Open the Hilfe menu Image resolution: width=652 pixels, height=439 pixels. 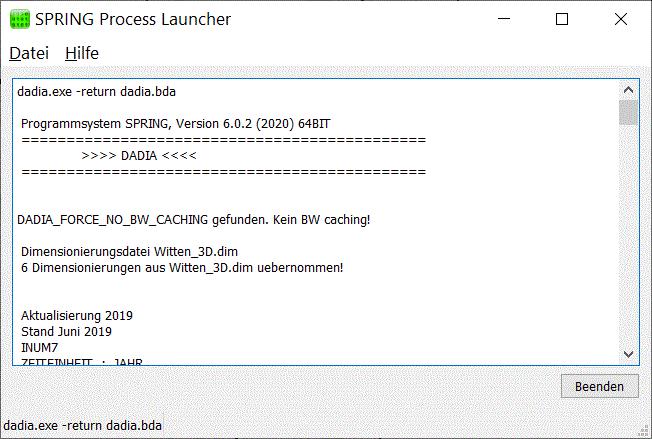[x=82, y=53]
